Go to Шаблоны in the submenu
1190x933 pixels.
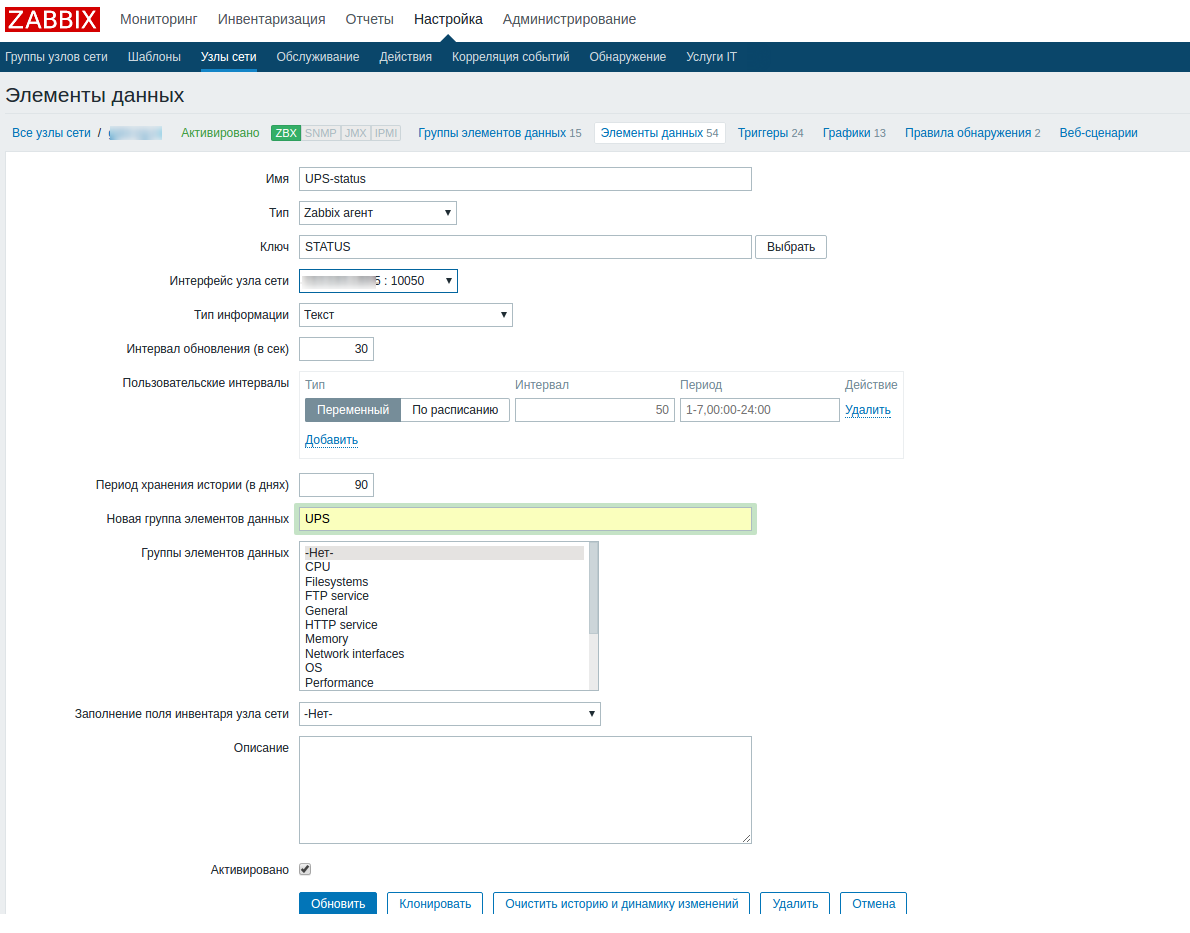[154, 57]
